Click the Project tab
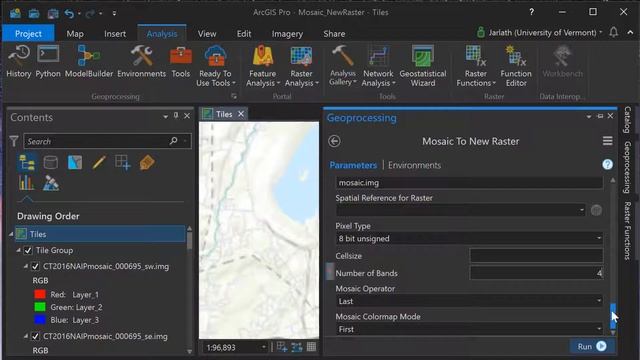Viewport: 640px width, 360px height. coord(28,33)
